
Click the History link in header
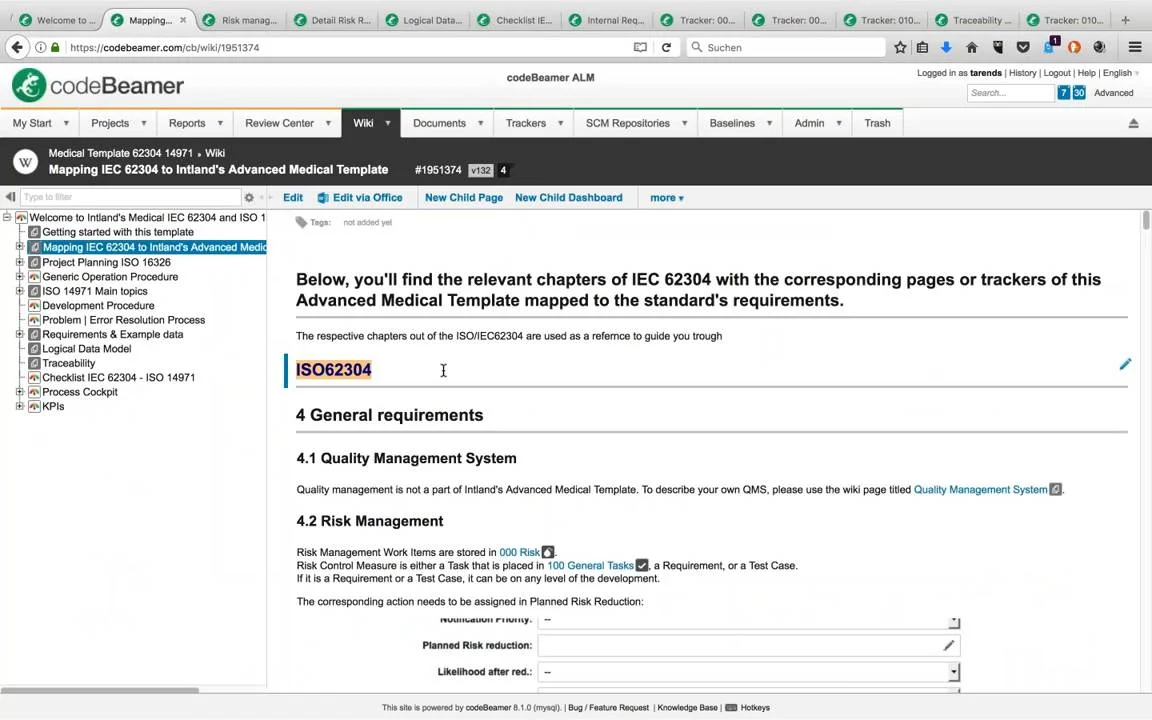point(1022,73)
